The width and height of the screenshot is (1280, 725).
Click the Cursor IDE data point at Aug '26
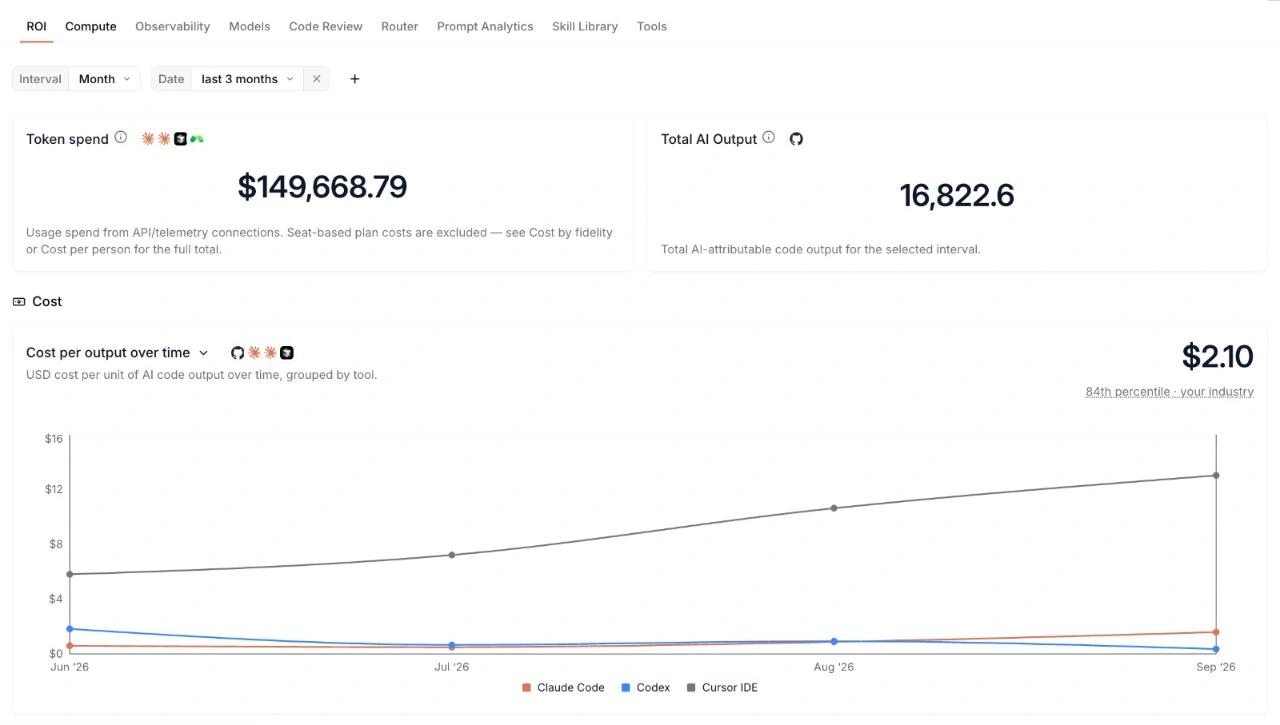[x=834, y=508]
